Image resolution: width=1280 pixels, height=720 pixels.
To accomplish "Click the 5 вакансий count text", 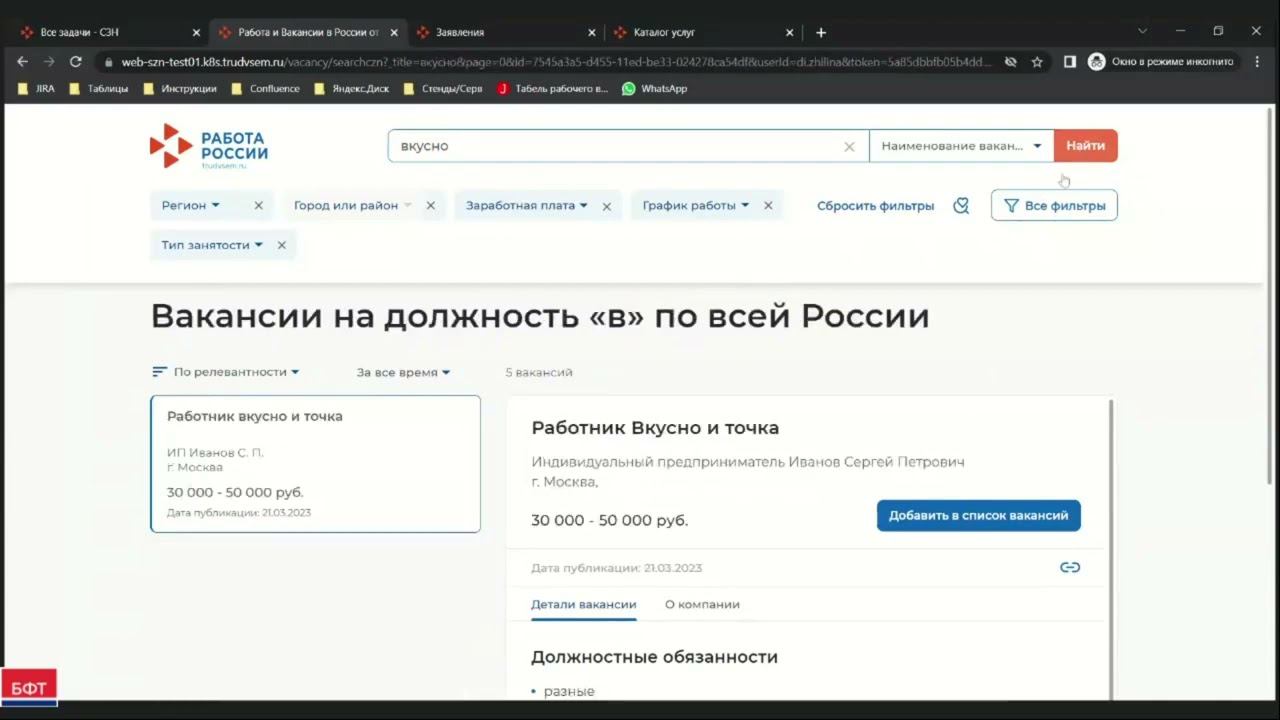I will pos(539,372).
